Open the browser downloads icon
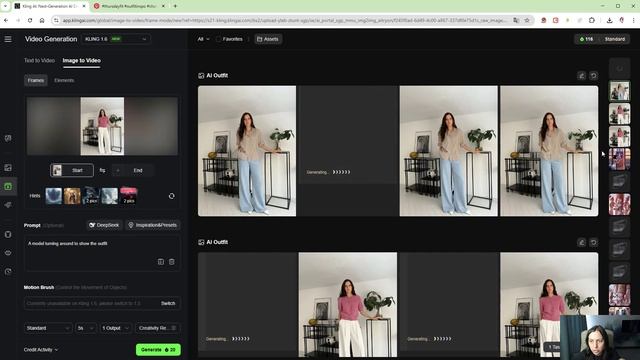Viewport: 640px width, 360px height. pos(609,20)
